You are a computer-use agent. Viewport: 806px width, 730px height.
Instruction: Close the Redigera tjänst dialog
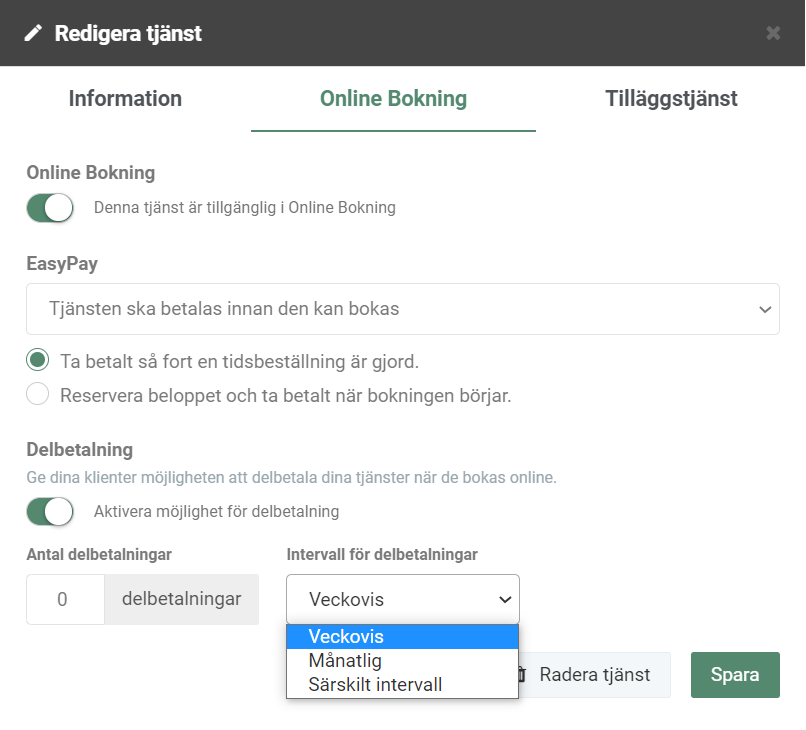773,33
